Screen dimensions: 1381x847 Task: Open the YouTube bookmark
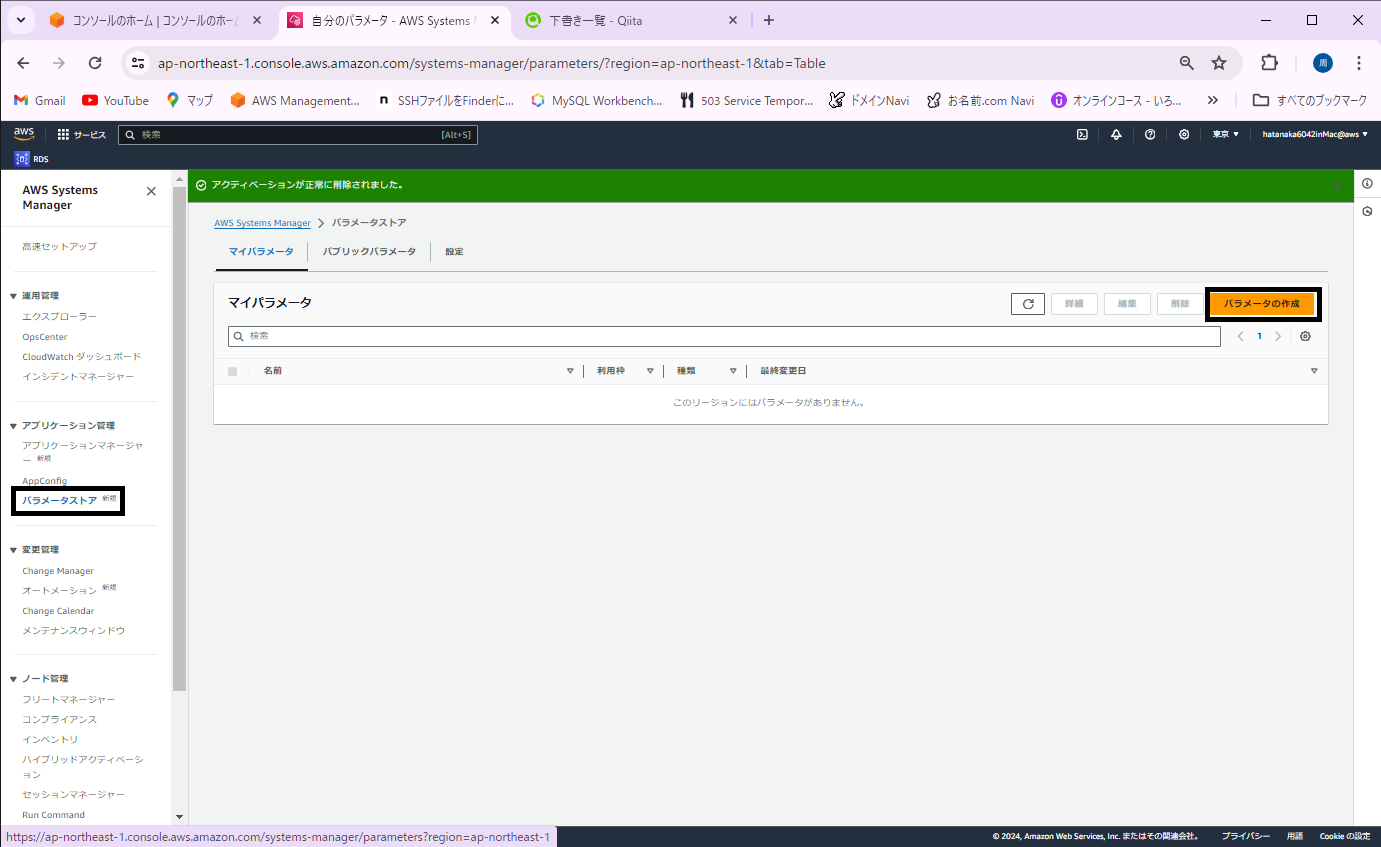coord(115,100)
